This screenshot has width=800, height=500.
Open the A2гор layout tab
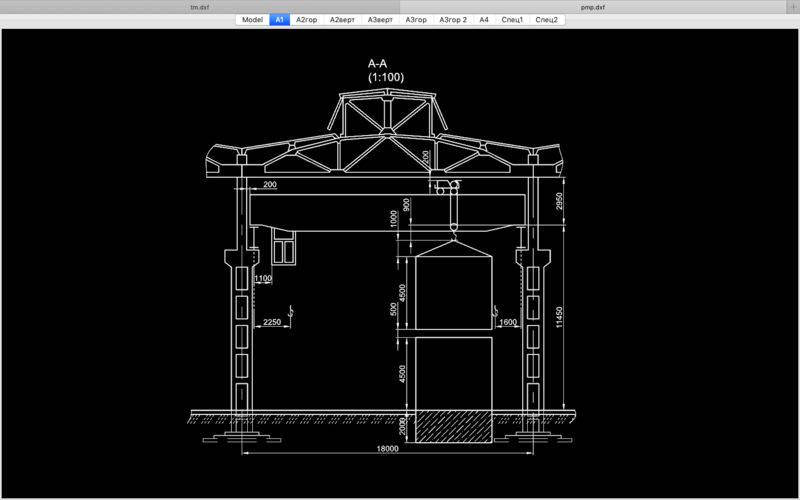[x=306, y=20]
